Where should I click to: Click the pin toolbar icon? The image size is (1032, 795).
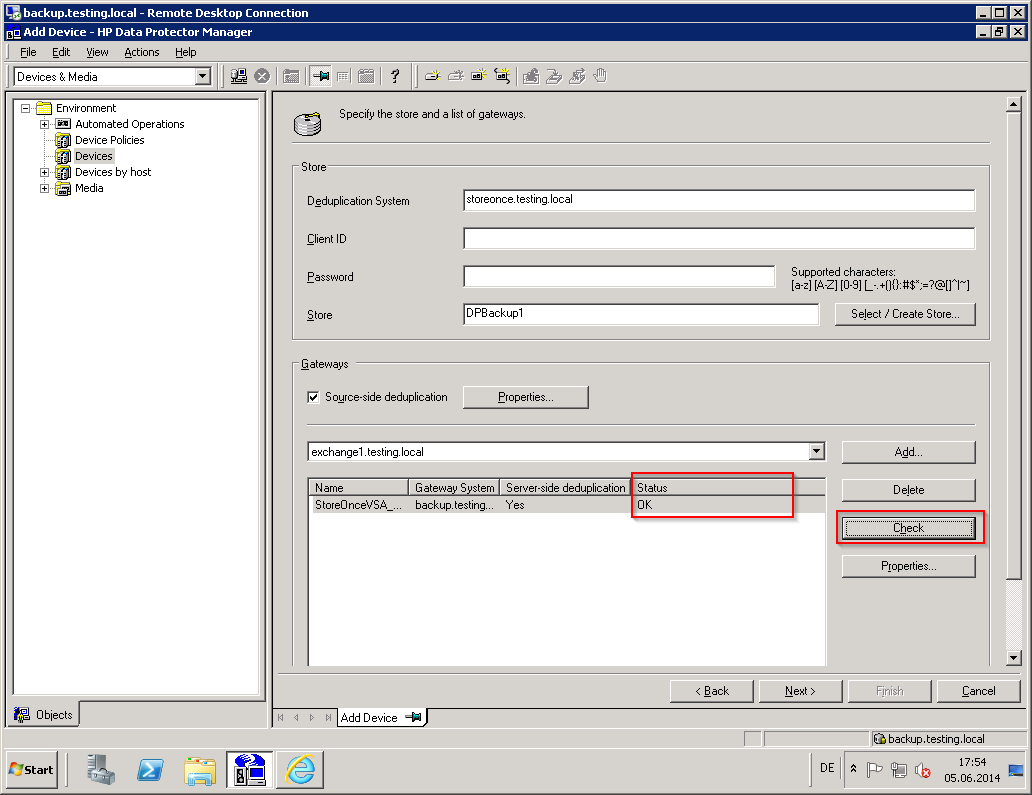click(321, 76)
